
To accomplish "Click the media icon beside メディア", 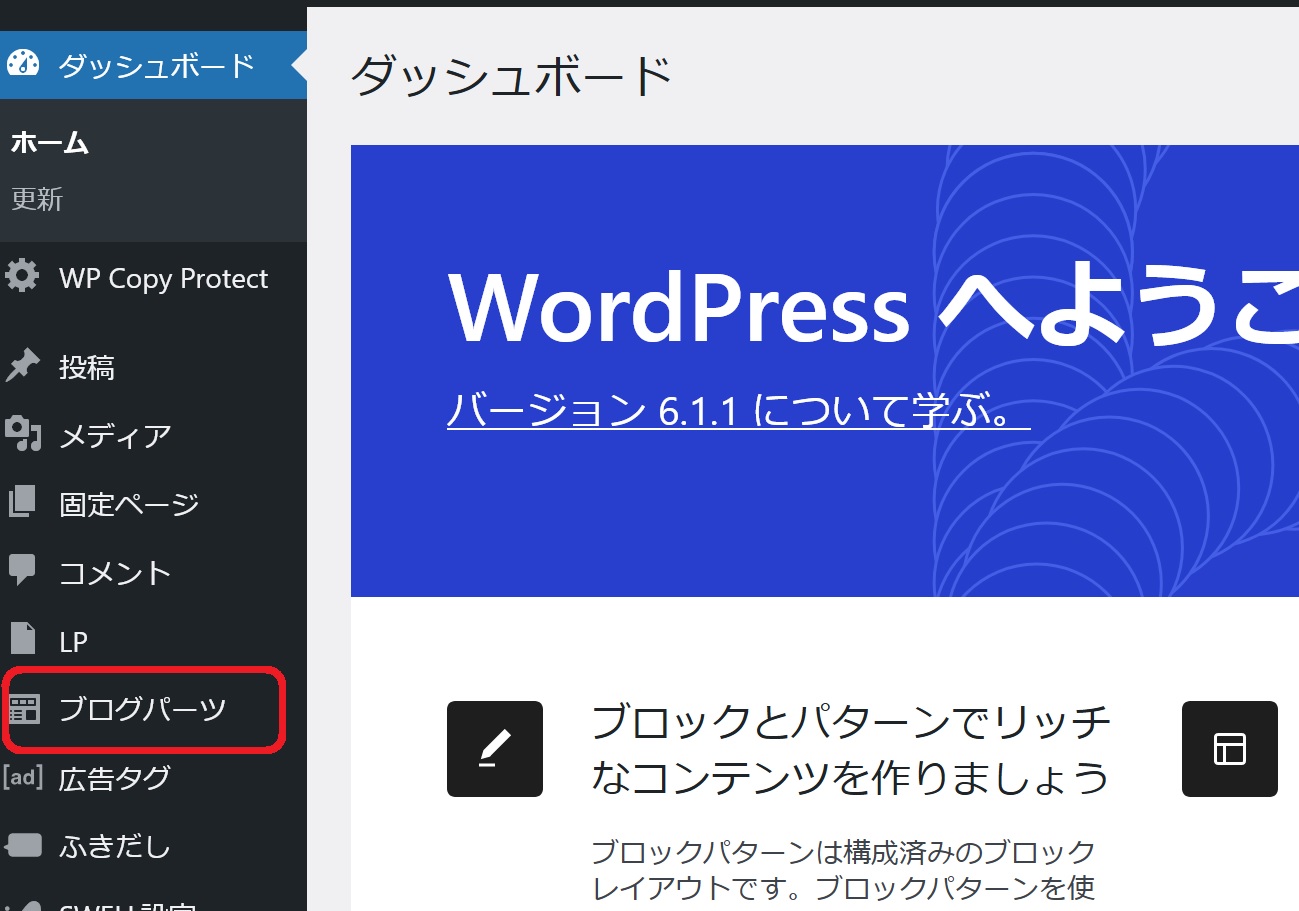I will (22, 435).
